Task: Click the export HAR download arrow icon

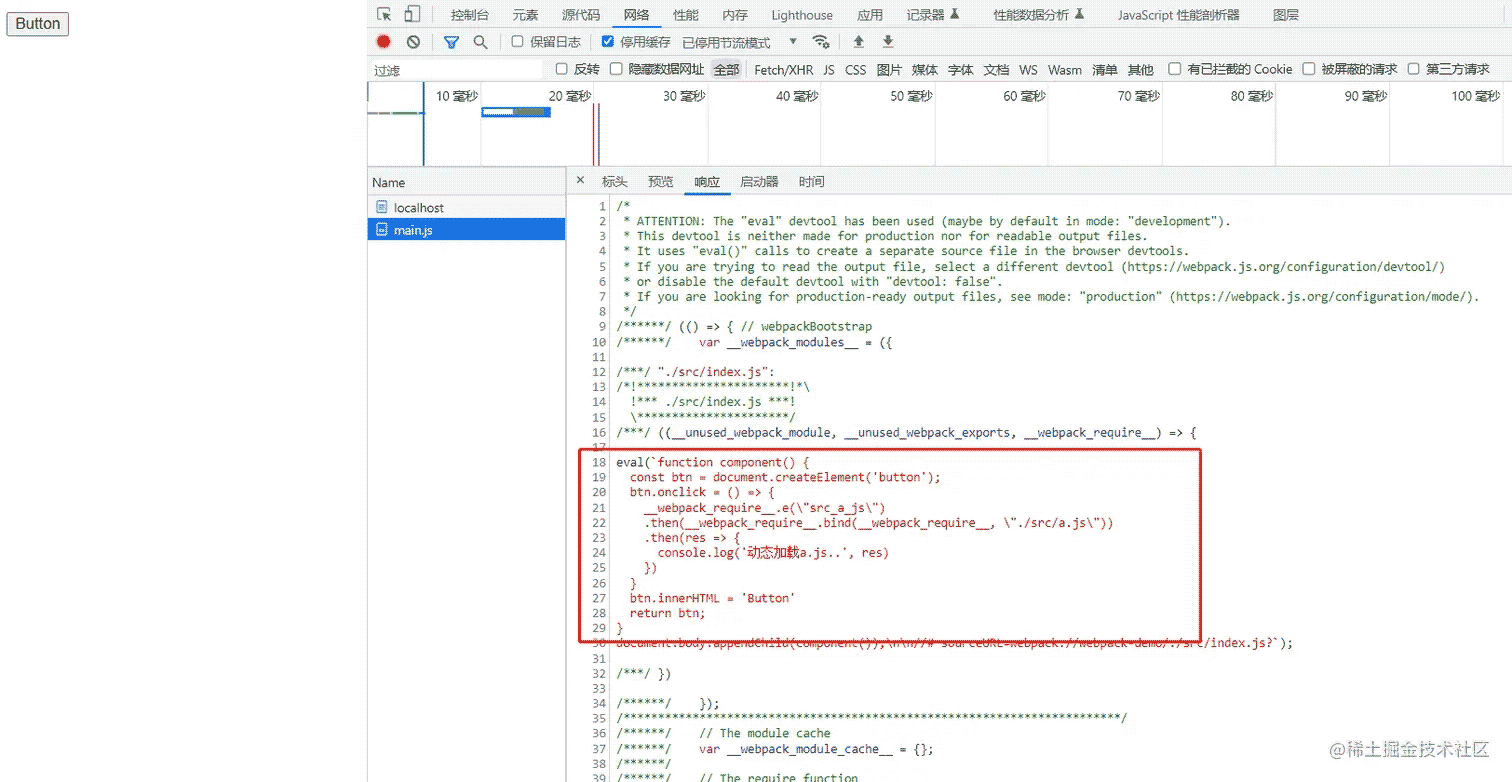Action: [888, 42]
